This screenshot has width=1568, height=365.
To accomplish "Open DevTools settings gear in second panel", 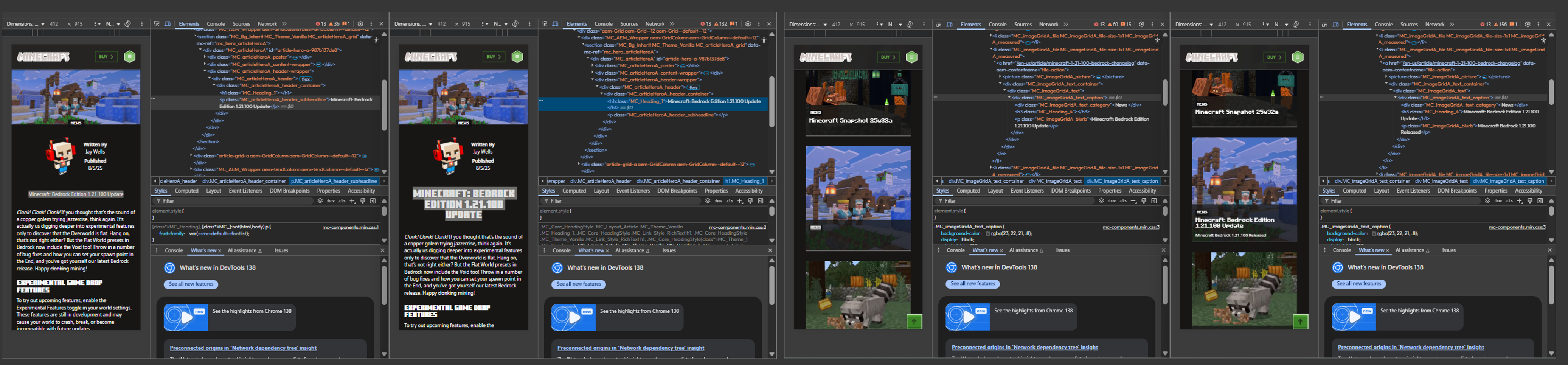I will [x=748, y=24].
